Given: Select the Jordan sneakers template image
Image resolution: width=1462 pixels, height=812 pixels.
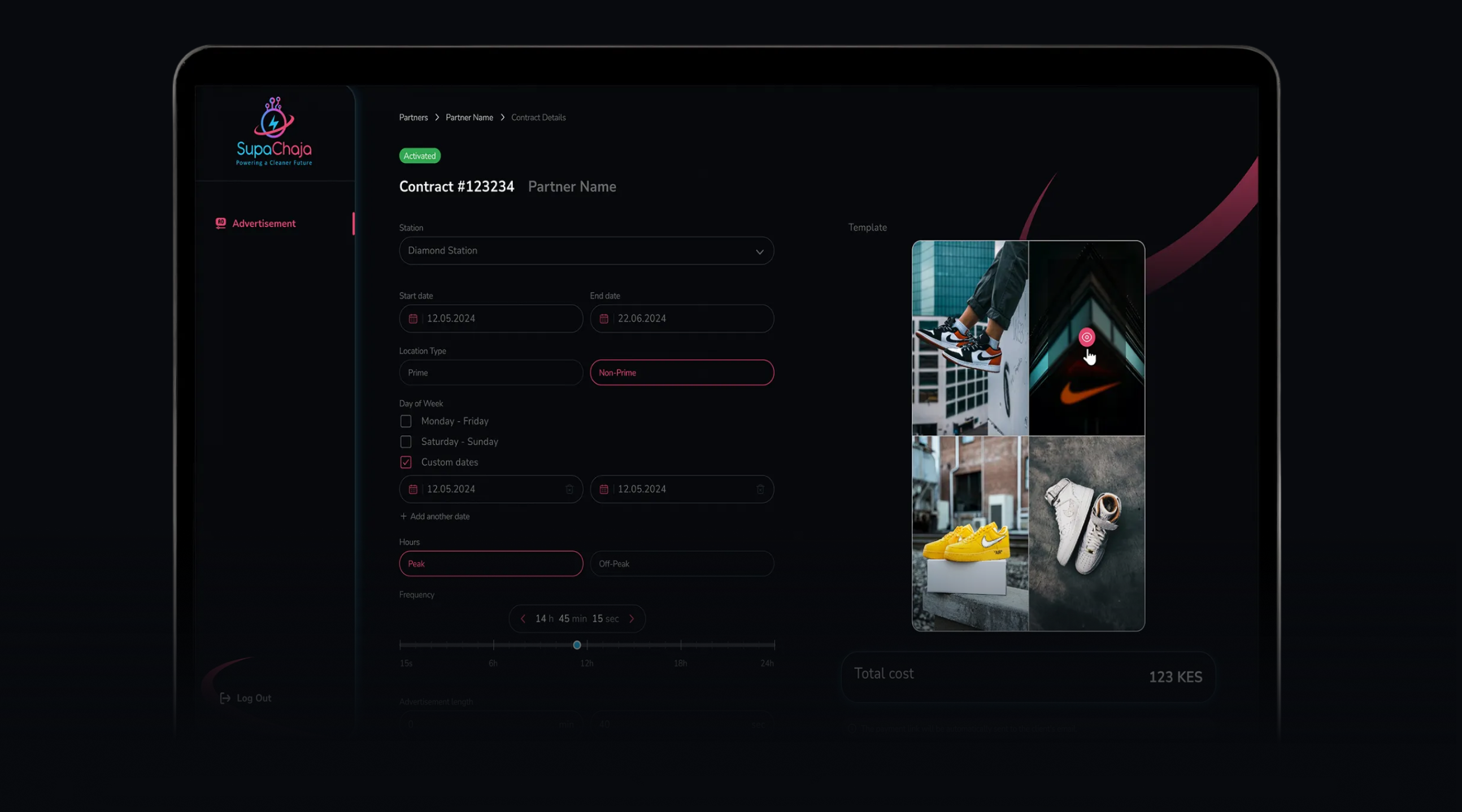Looking at the screenshot, I should click(970, 338).
